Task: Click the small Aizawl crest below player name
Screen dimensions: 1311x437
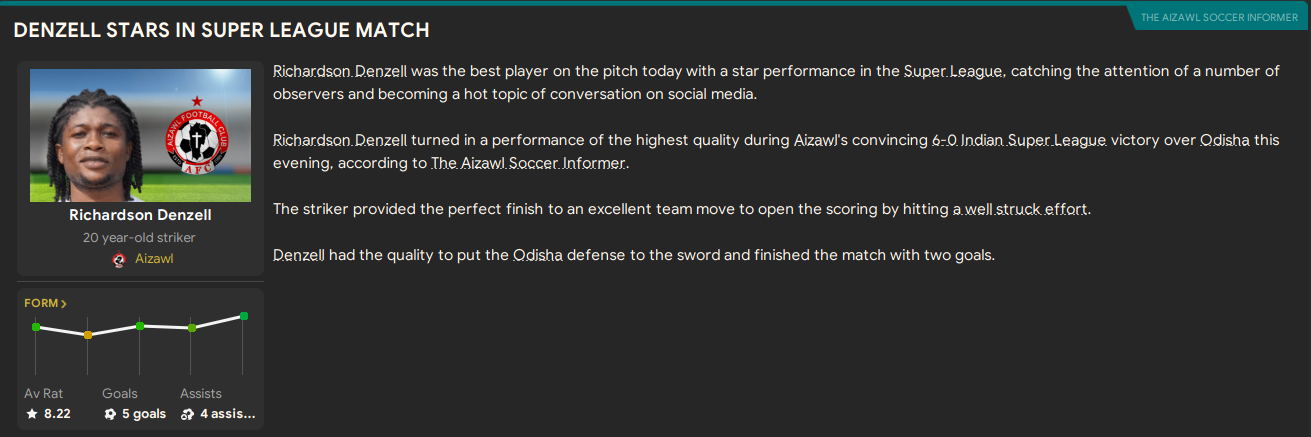Action: [120, 260]
